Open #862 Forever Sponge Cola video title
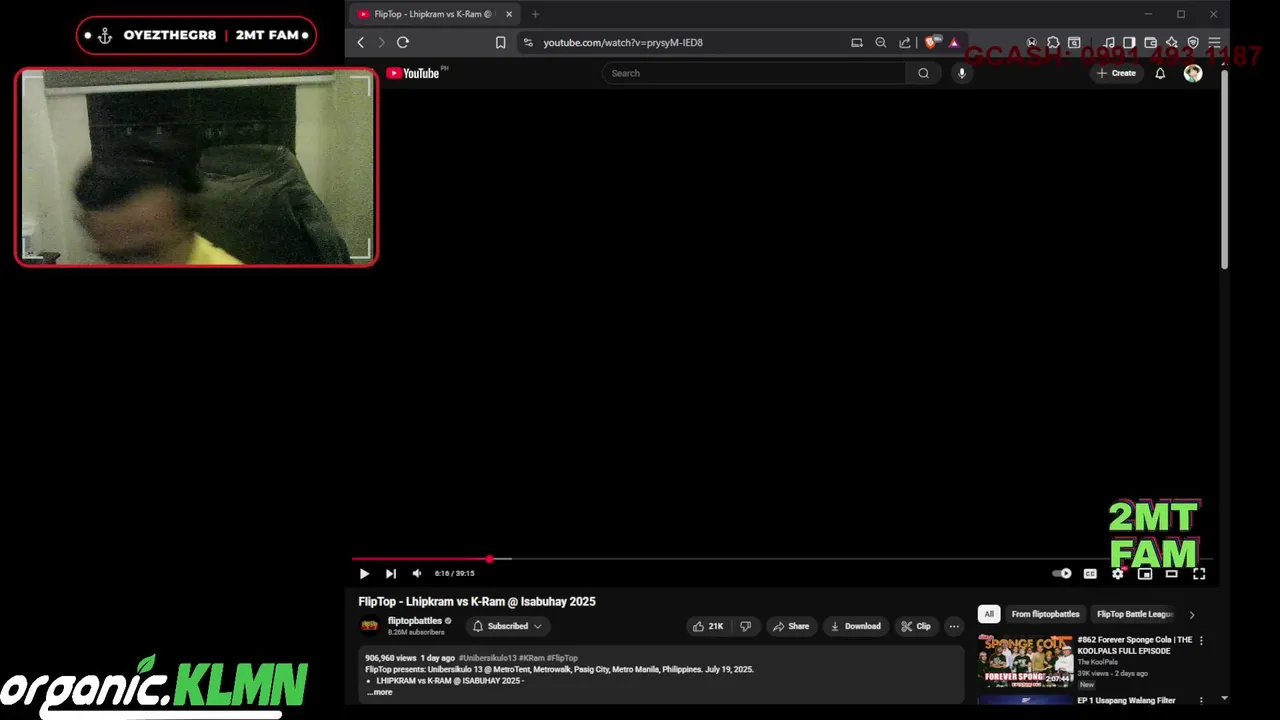Image resolution: width=1280 pixels, height=720 pixels. pyautogui.click(x=1135, y=645)
